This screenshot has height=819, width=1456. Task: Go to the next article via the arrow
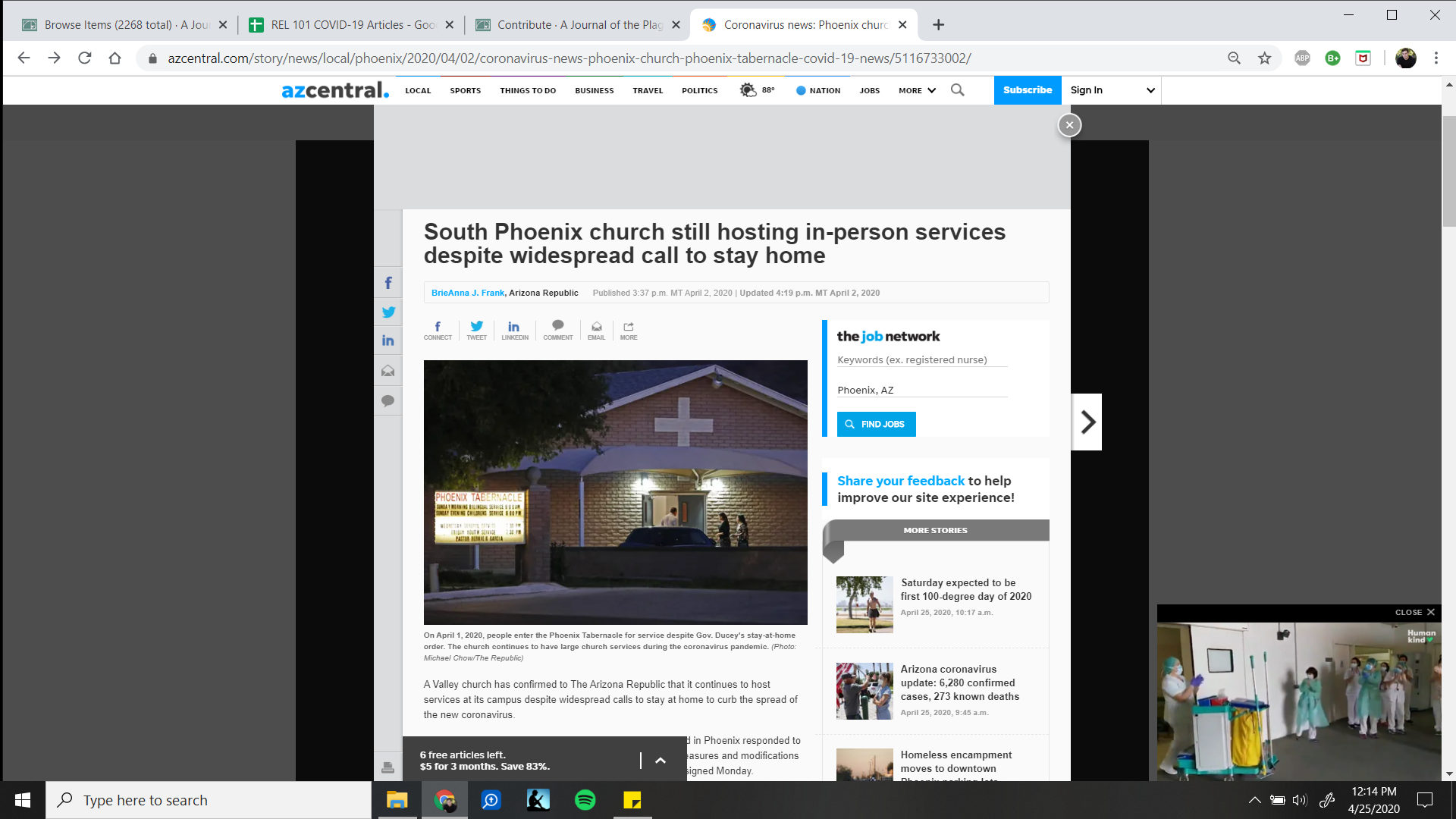(x=1087, y=422)
